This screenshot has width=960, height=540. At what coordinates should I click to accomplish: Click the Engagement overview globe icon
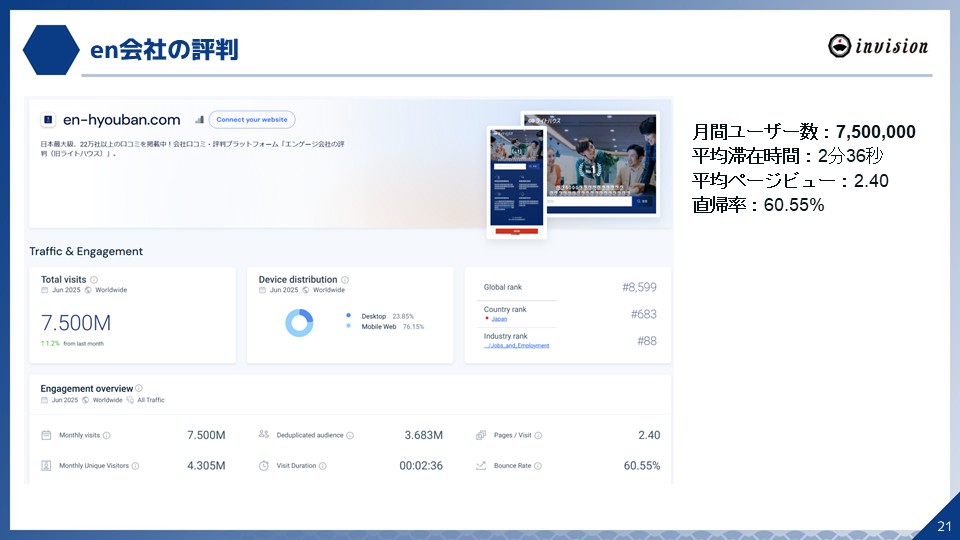tap(85, 400)
